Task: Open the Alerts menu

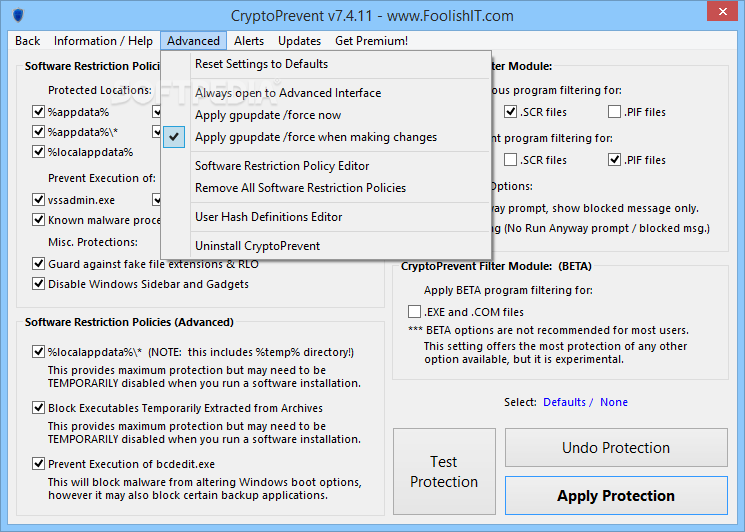Action: (249, 41)
